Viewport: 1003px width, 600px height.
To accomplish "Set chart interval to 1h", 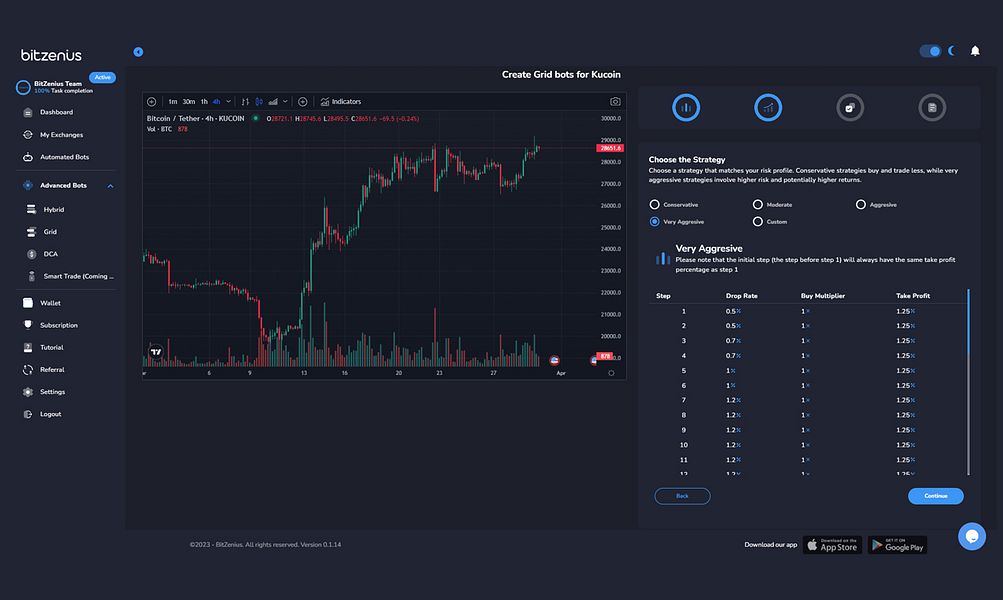I will [204, 102].
